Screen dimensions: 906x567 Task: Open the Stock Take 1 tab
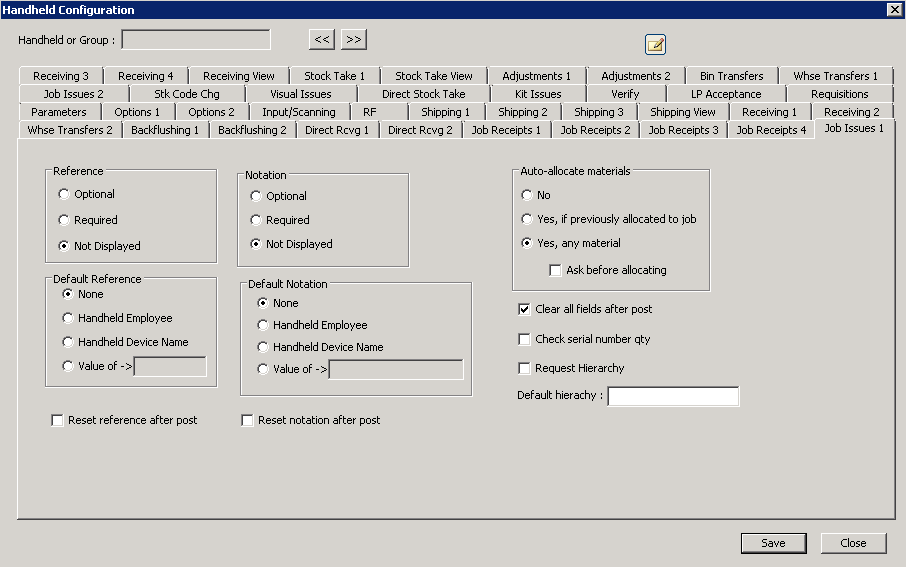point(334,76)
